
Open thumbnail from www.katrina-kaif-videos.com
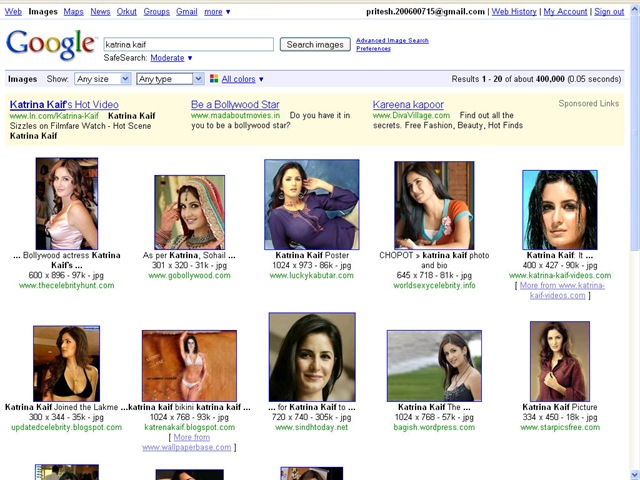(560, 210)
